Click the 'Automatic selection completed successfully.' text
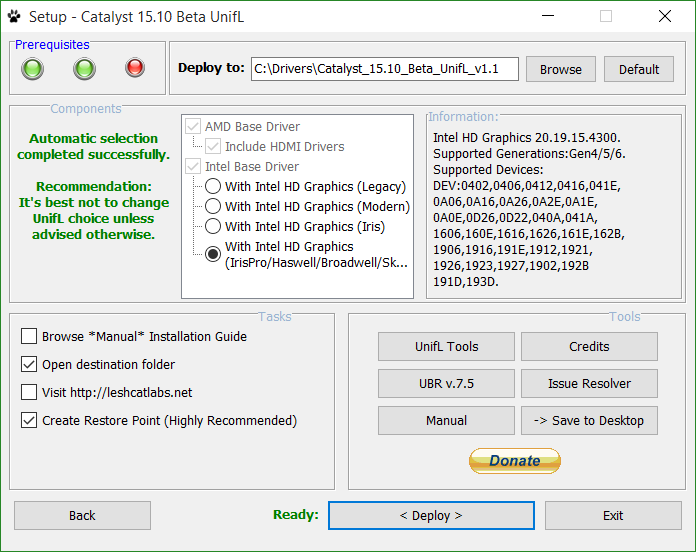Viewport: 696px width, 552px height. (93, 146)
